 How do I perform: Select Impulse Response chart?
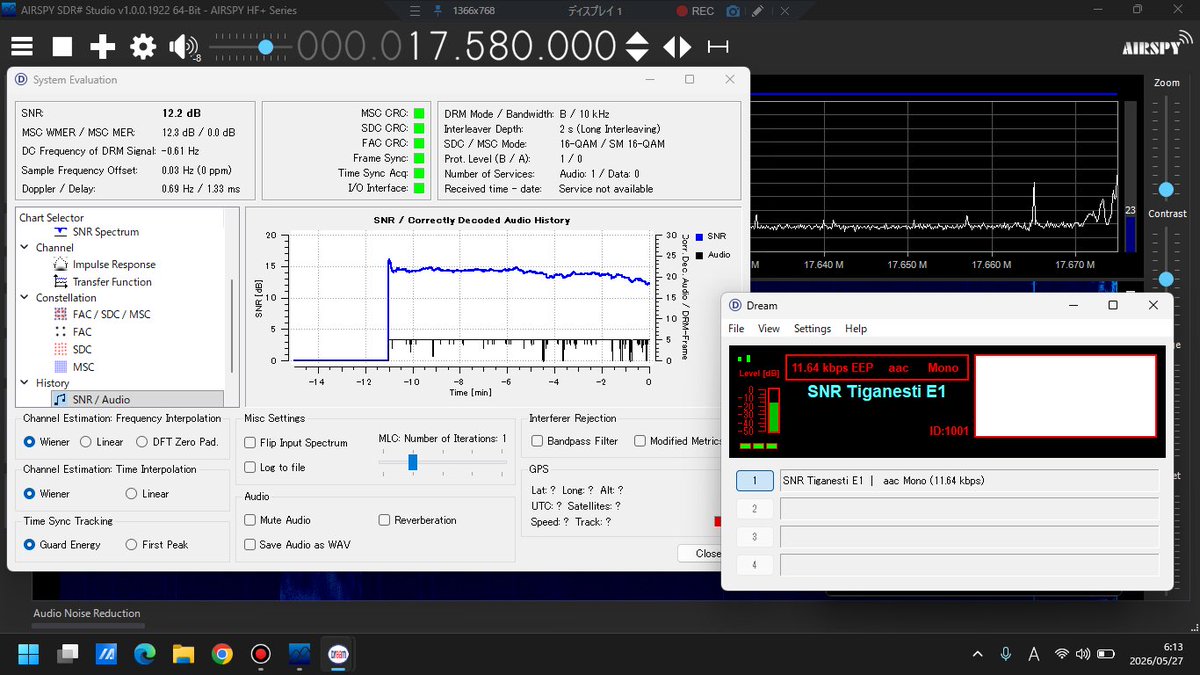104,265
